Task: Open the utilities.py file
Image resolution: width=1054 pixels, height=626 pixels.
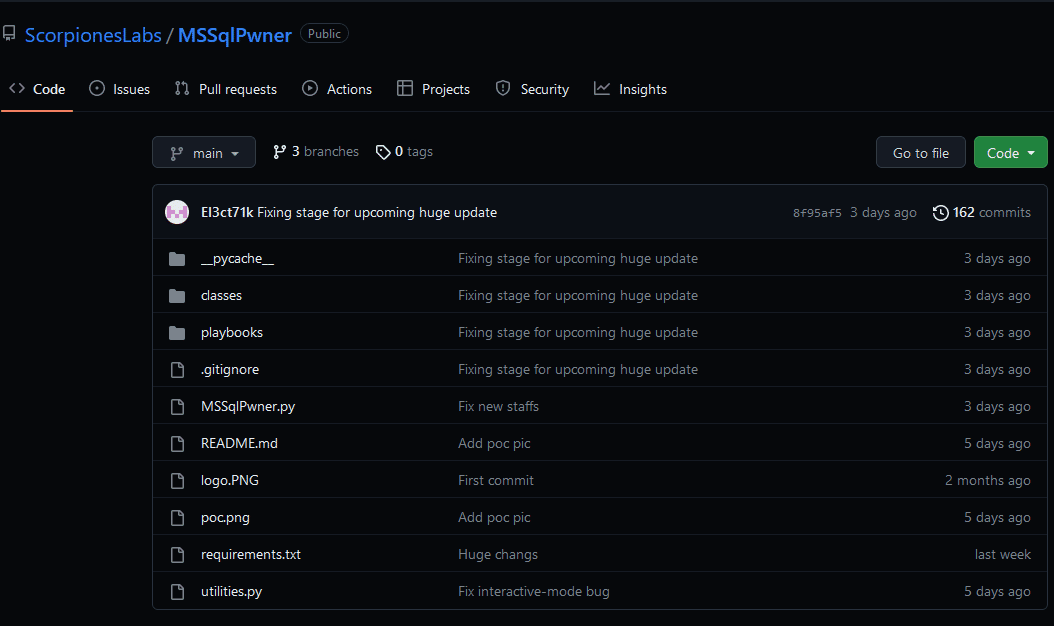Action: coord(231,592)
